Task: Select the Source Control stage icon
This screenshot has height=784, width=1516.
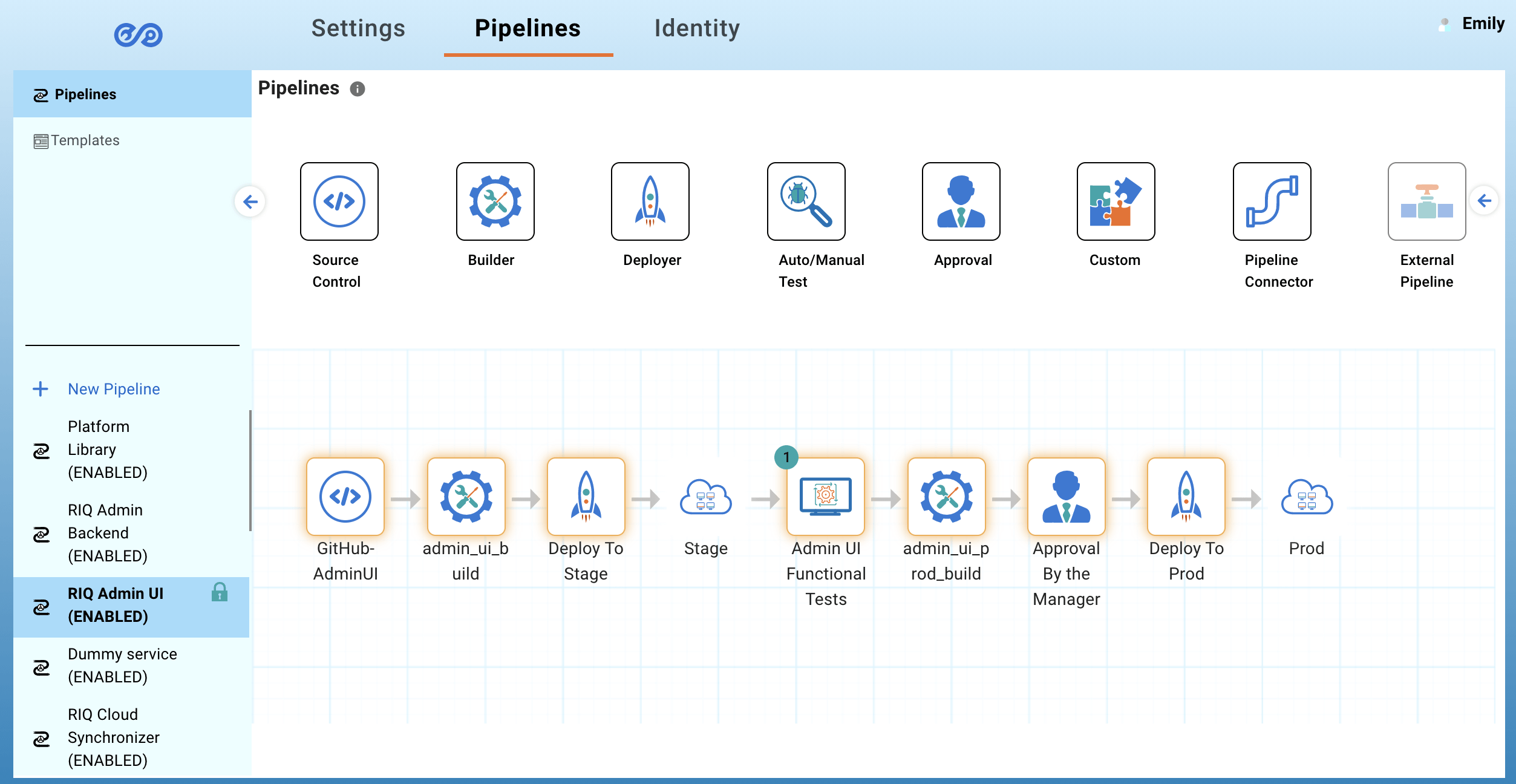Action: pos(339,201)
